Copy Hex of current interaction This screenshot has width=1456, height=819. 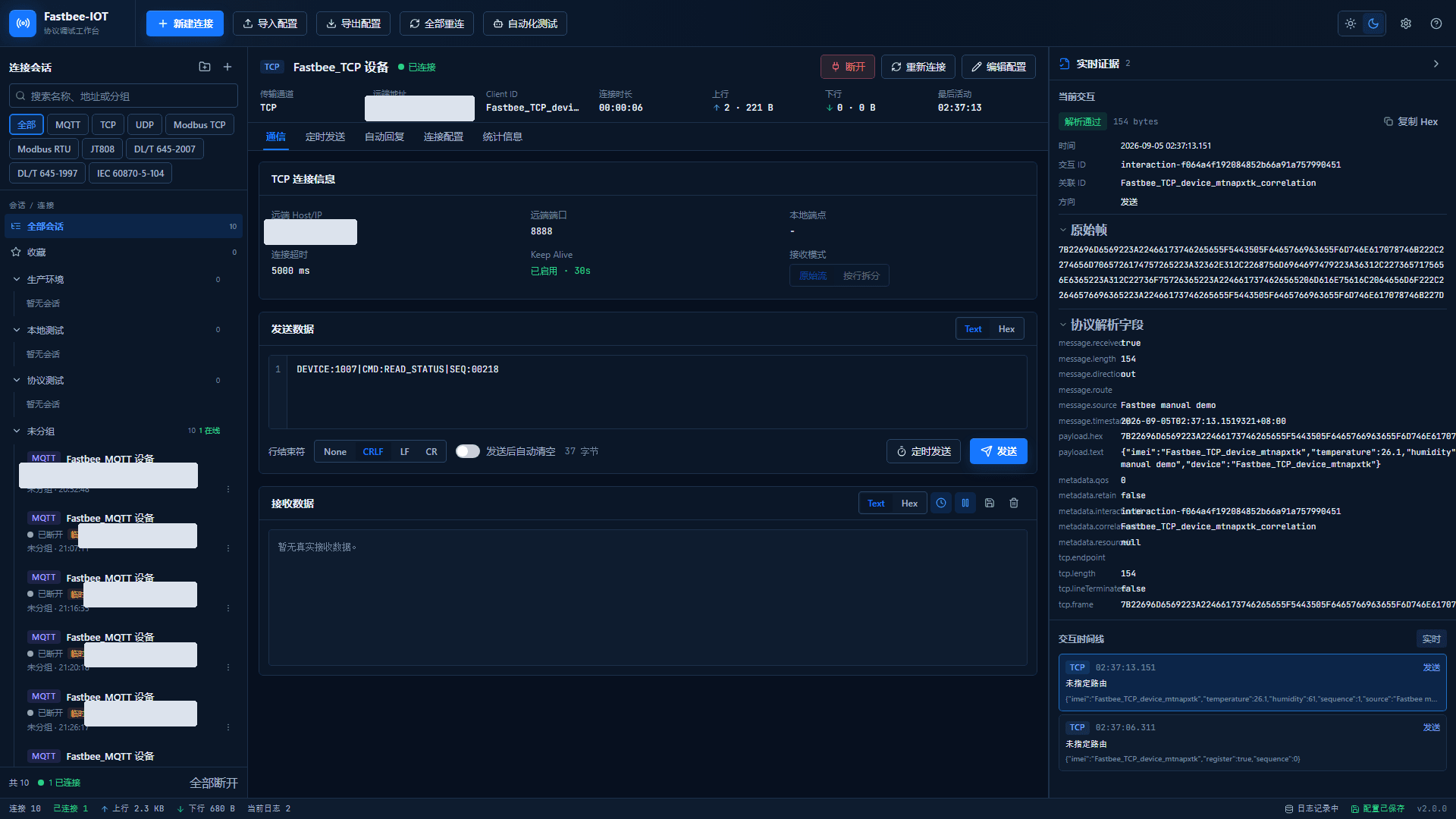tap(1410, 121)
